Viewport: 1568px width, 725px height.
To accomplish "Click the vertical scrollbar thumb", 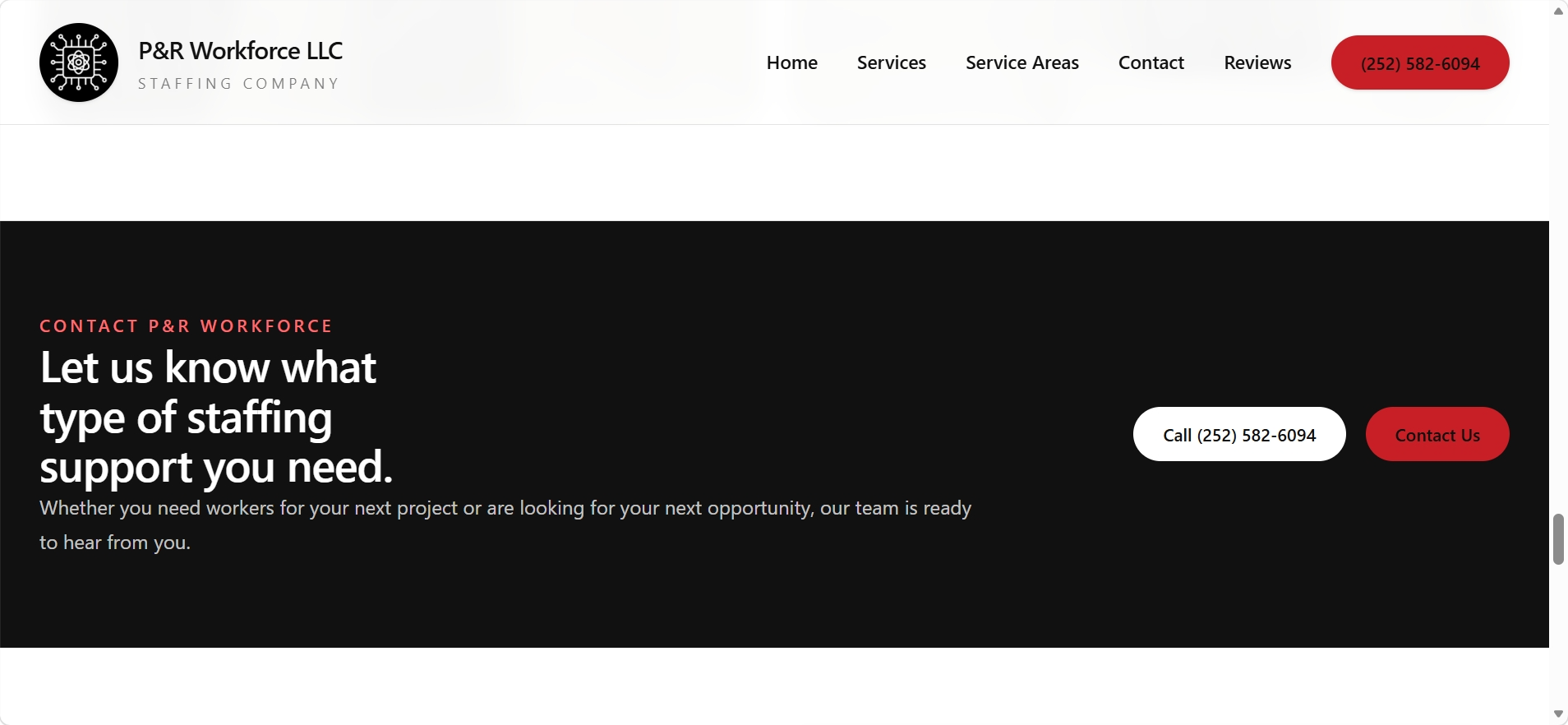I will (x=1557, y=539).
